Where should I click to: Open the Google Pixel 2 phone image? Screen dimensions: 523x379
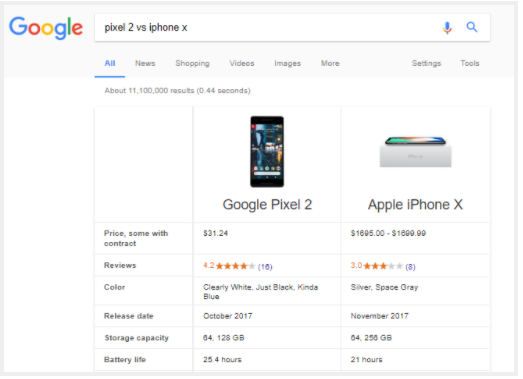click(267, 151)
